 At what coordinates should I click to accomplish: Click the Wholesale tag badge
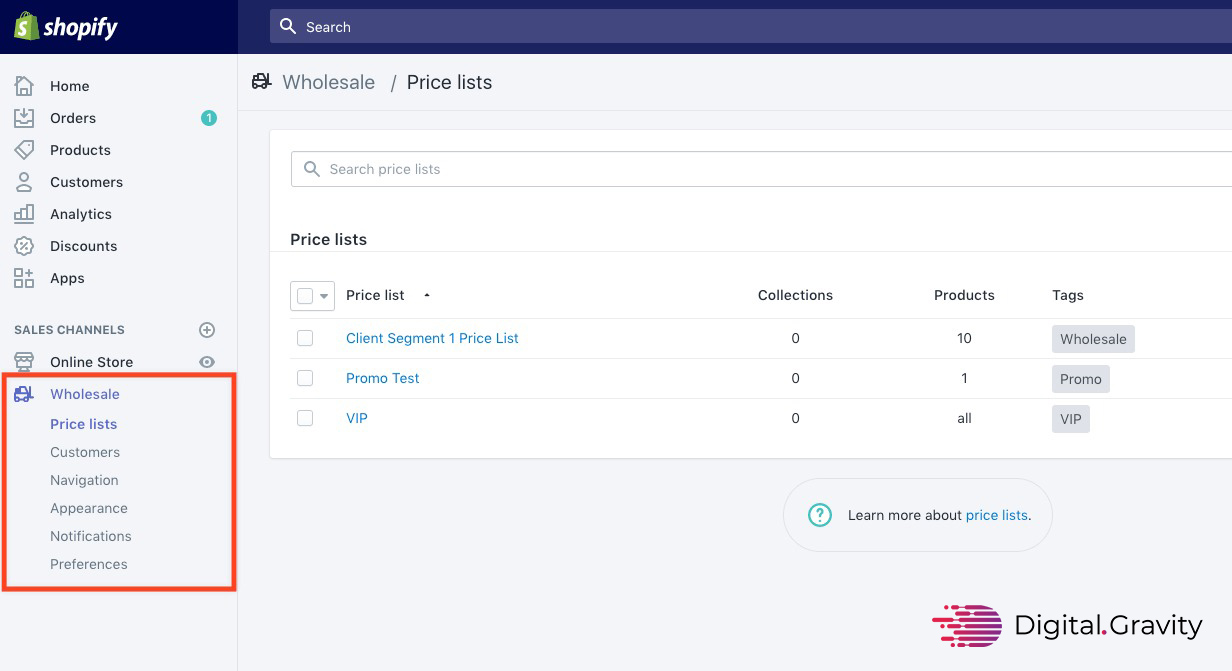[1093, 339]
